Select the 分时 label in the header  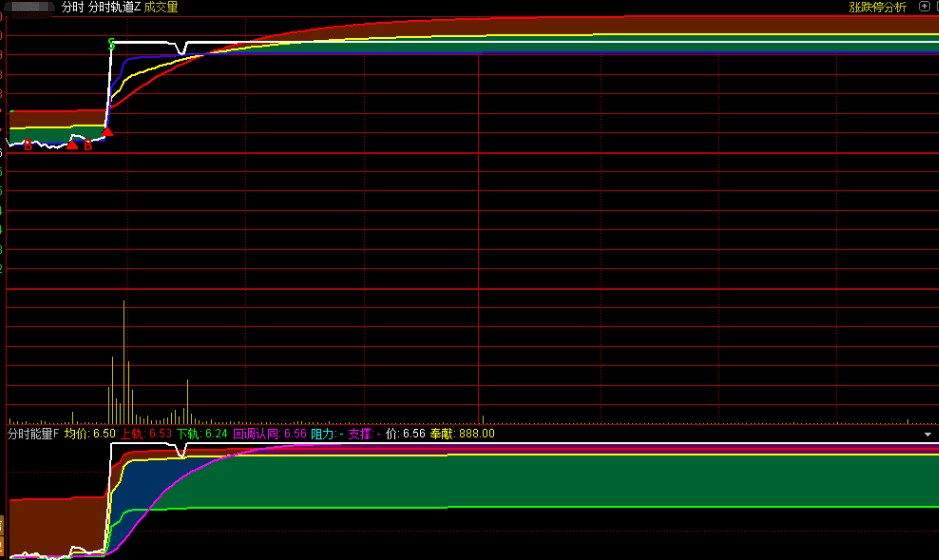(x=72, y=7)
